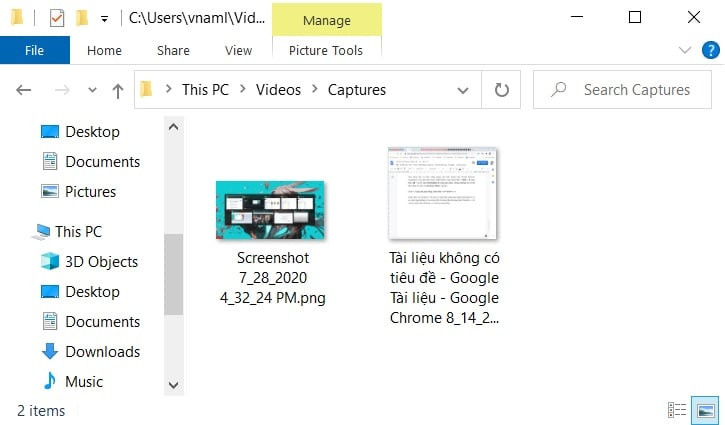Navigate up one folder level with up arrow
Viewport: 725px width, 425px height.
coord(118,90)
